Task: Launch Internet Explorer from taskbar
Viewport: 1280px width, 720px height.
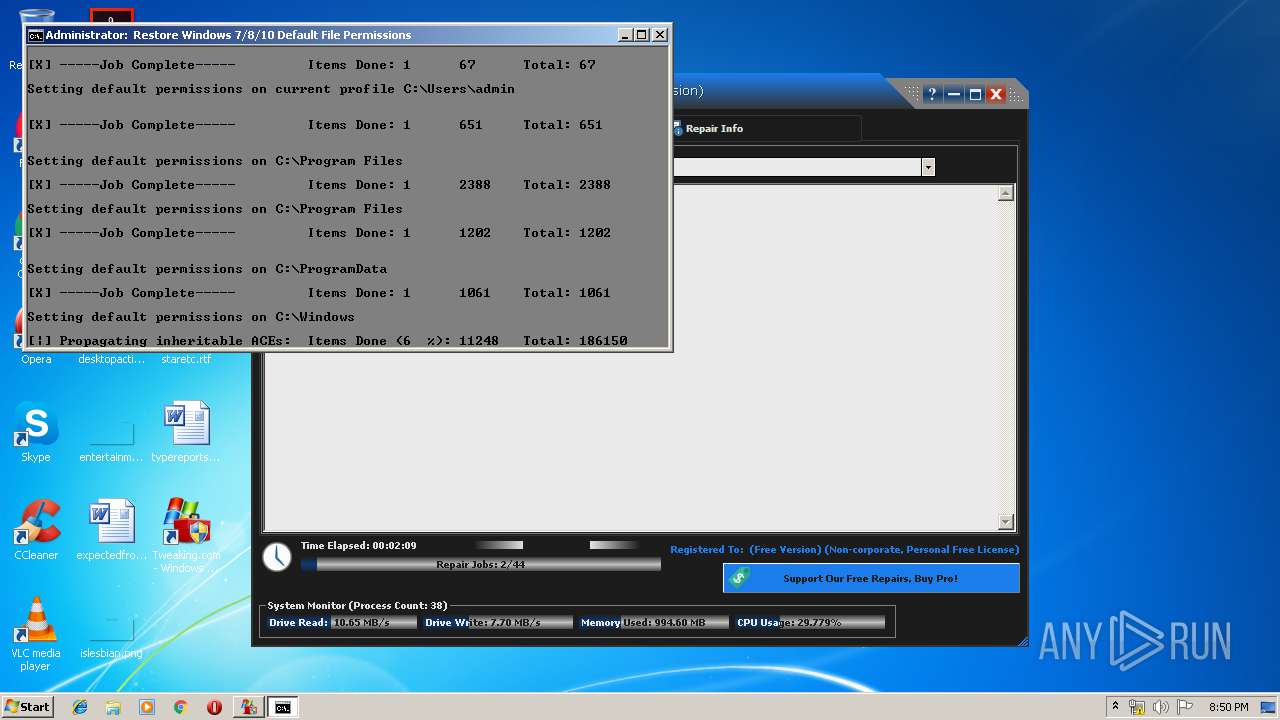Action: point(80,707)
